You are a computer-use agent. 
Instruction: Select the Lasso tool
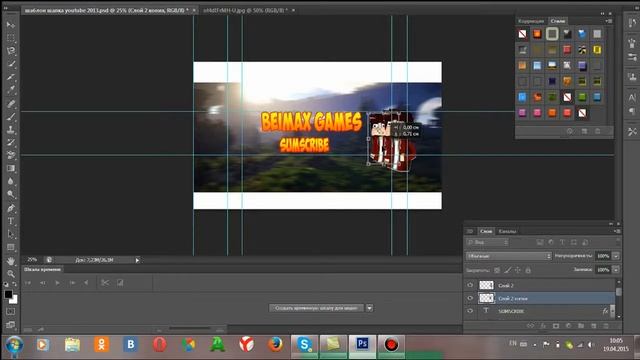click(11, 51)
